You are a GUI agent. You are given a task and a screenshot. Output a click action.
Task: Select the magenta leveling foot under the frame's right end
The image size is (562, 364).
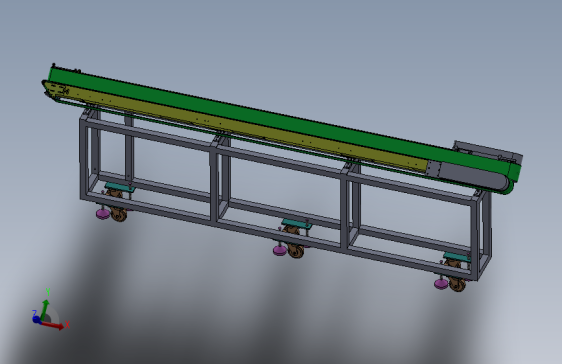click(441, 284)
